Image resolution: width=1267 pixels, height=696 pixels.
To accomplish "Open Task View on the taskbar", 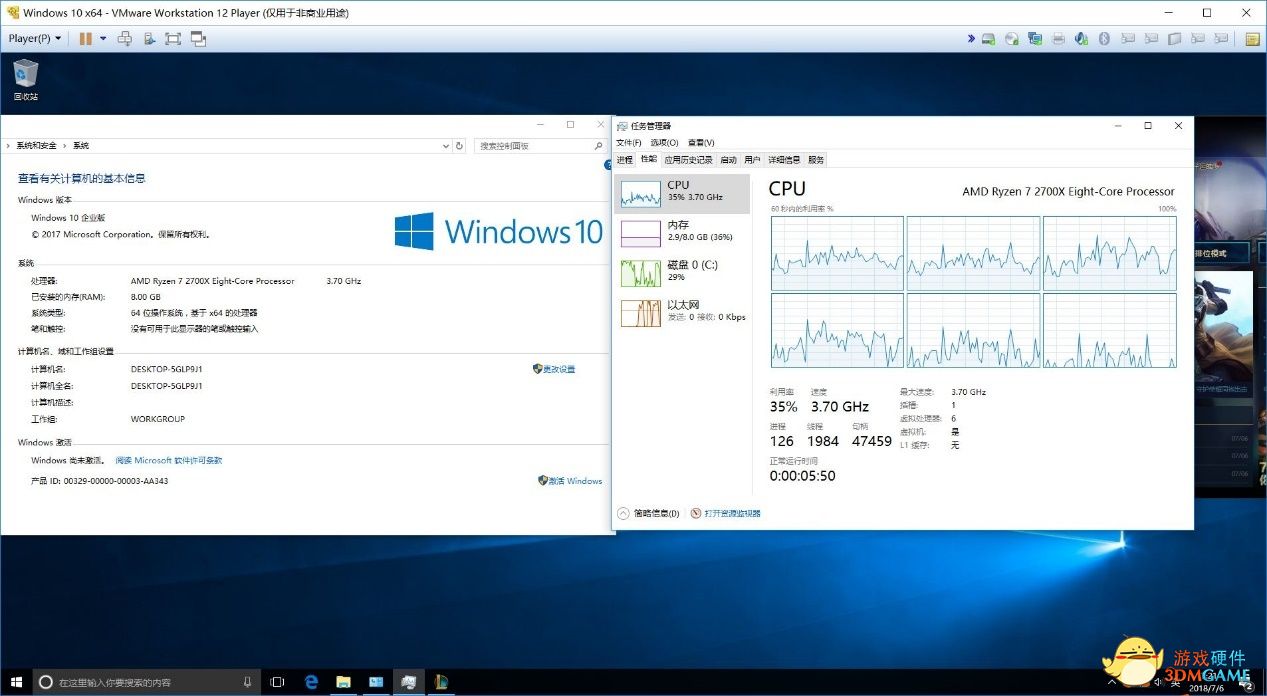I will click(x=278, y=682).
